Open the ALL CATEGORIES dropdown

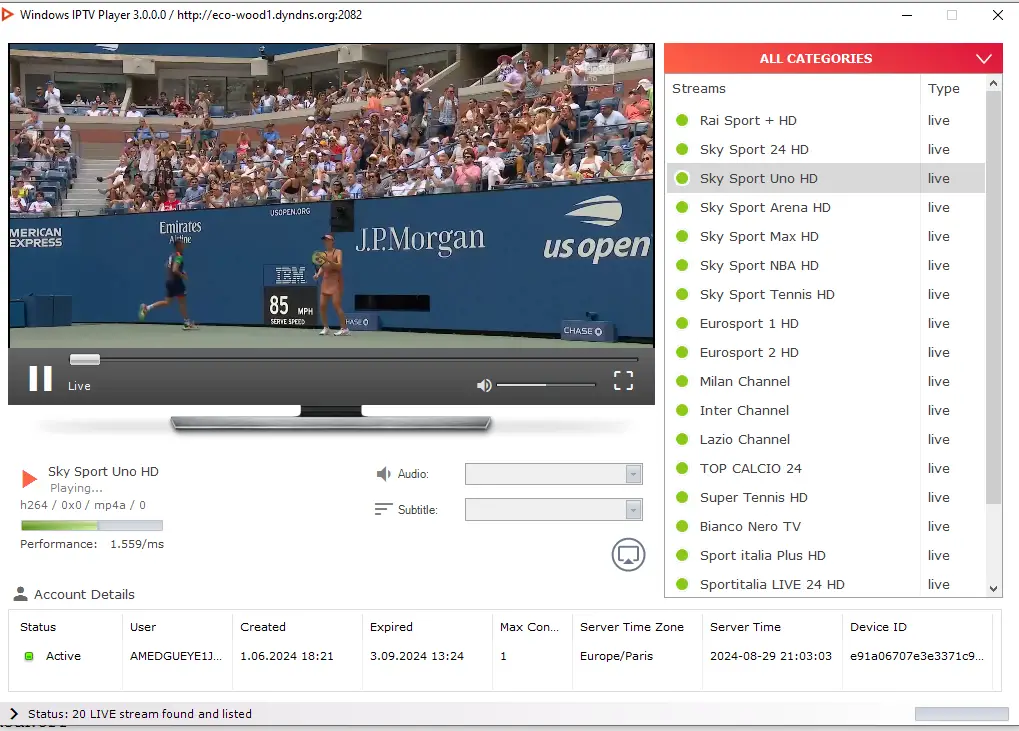[833, 58]
